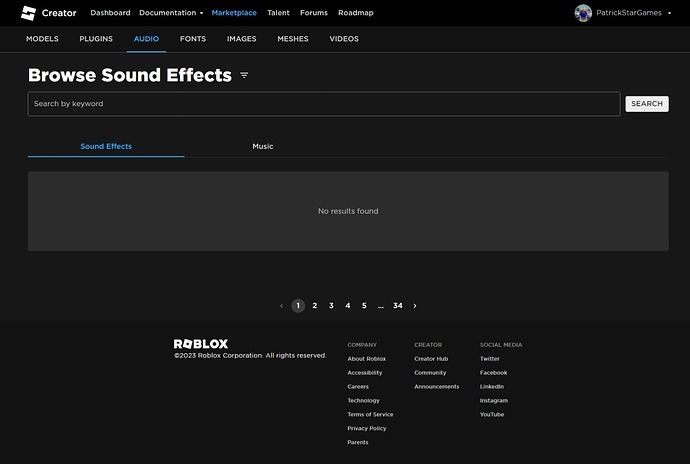Open Terms of Service link
Screen dimensions: 690x464
coord(371,414)
